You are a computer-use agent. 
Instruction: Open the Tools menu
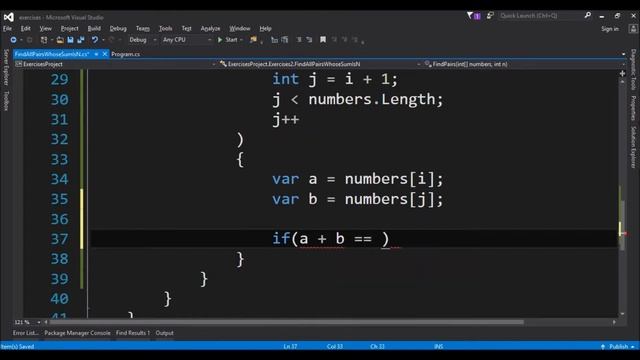165,29
